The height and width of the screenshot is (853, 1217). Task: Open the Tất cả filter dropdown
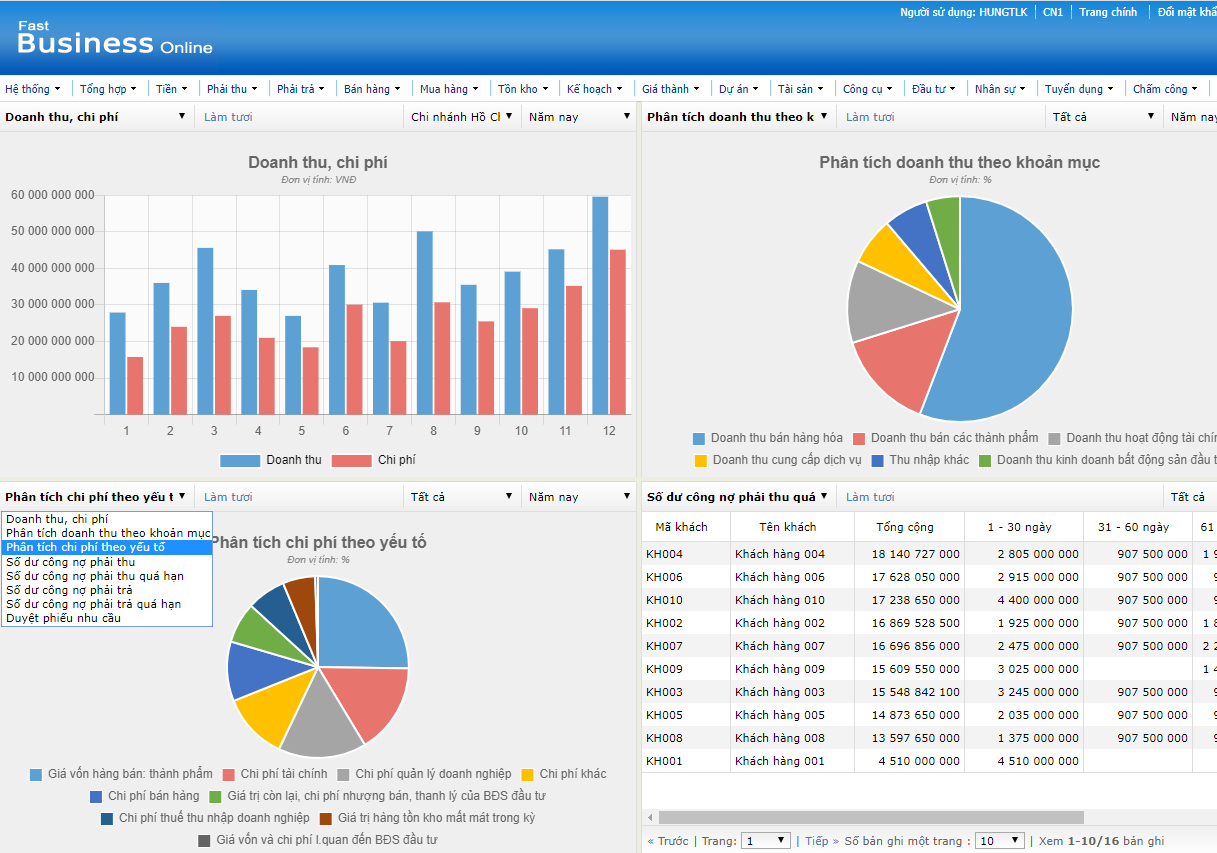pyautogui.click(x=1104, y=116)
